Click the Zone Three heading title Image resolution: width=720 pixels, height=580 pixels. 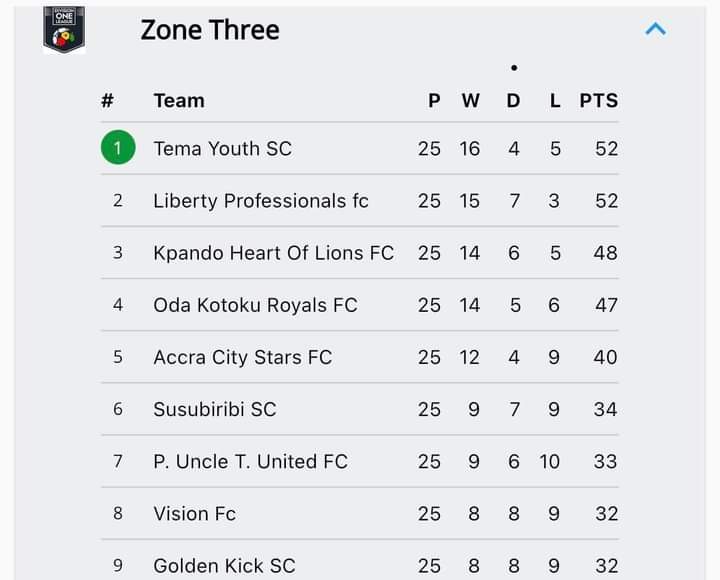pos(210,30)
